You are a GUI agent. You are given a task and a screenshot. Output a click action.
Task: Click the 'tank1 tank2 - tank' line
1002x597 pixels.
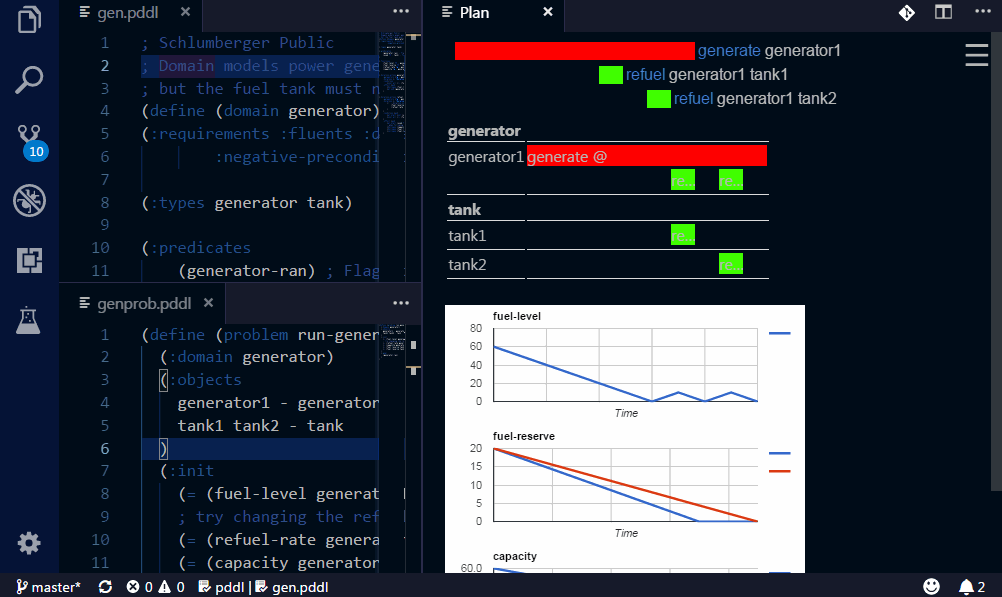pyautogui.click(x=260, y=426)
